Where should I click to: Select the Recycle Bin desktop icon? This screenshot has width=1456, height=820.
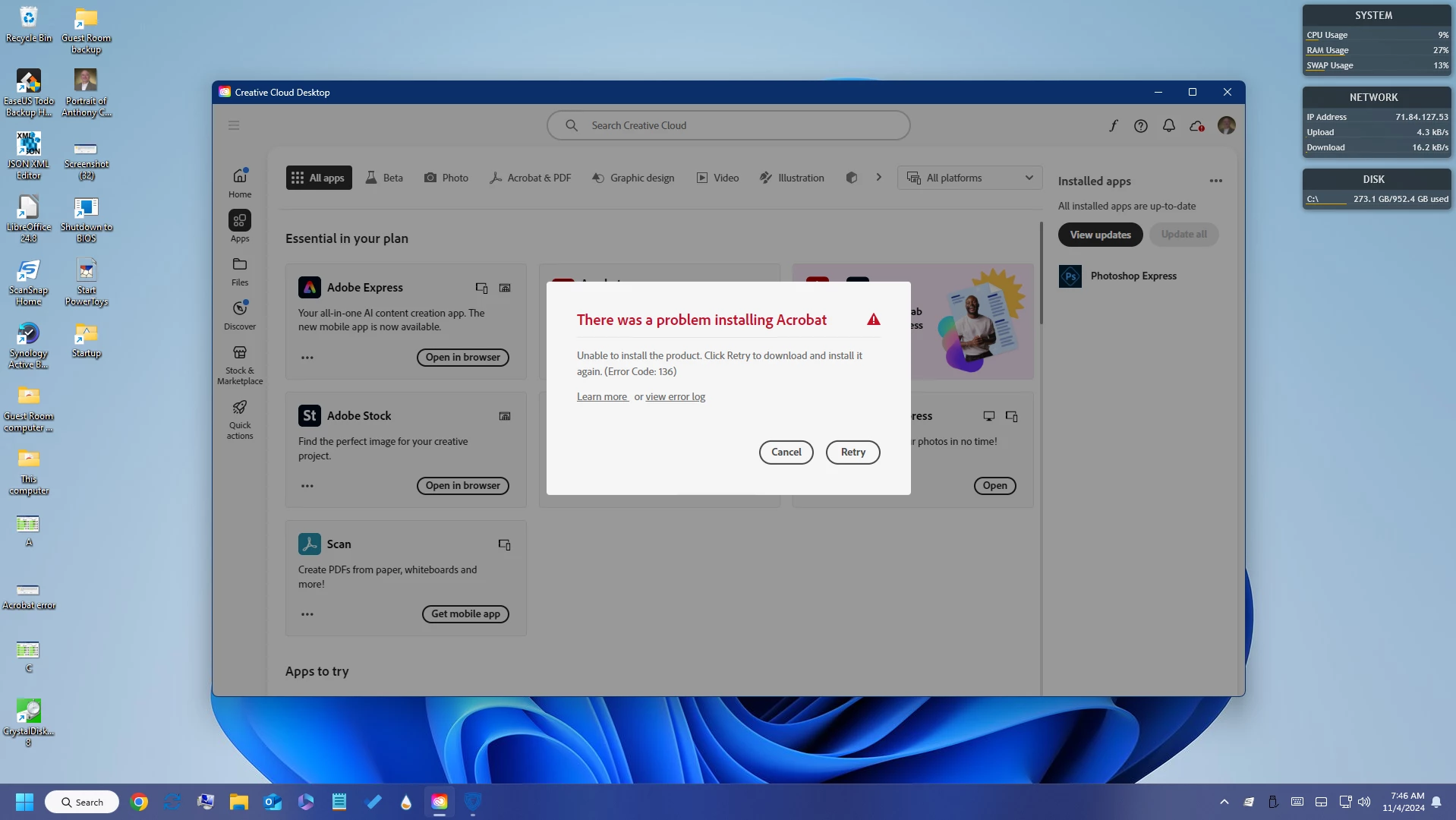pos(28,24)
